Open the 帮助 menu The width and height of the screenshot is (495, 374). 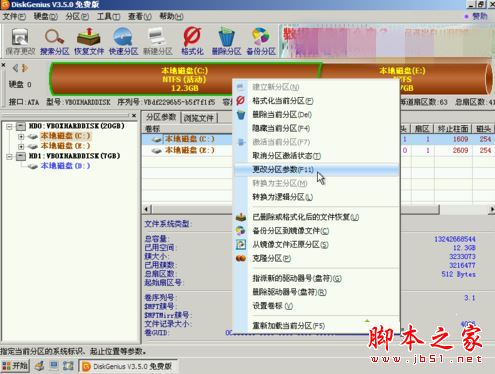171,16
